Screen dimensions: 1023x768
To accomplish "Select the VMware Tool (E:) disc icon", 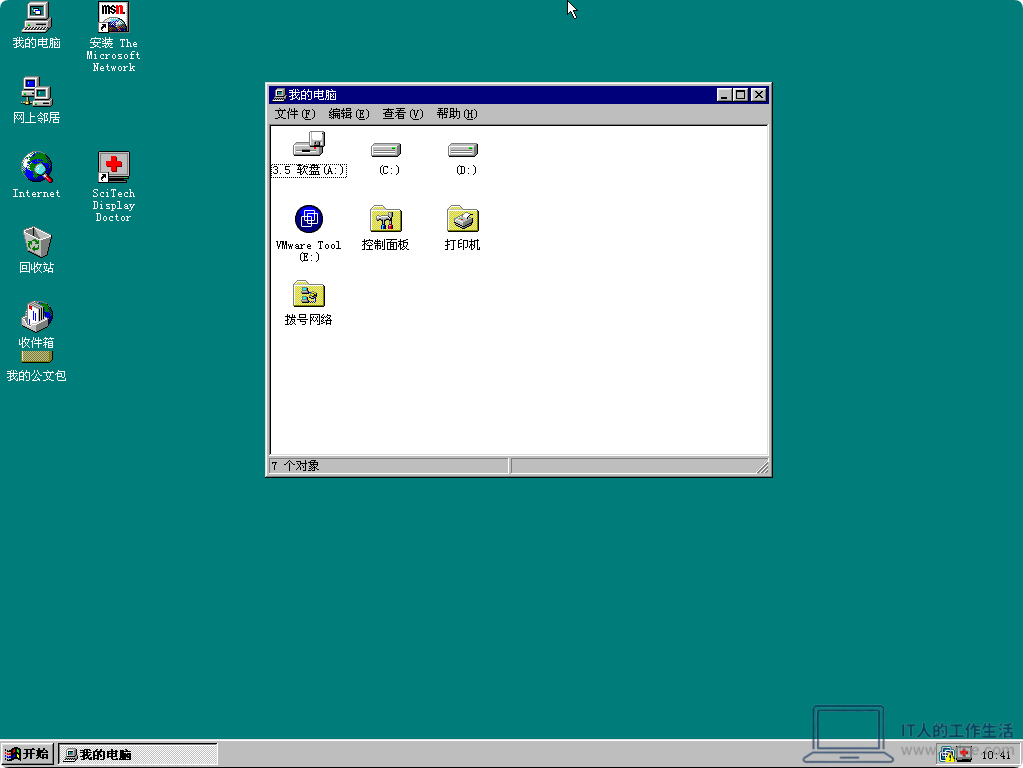I will (309, 219).
